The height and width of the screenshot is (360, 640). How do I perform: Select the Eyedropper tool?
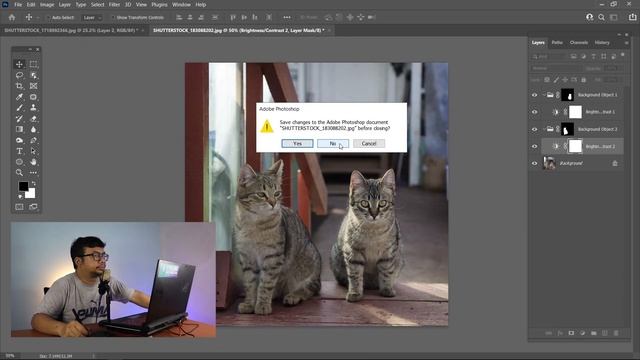(x=19, y=97)
